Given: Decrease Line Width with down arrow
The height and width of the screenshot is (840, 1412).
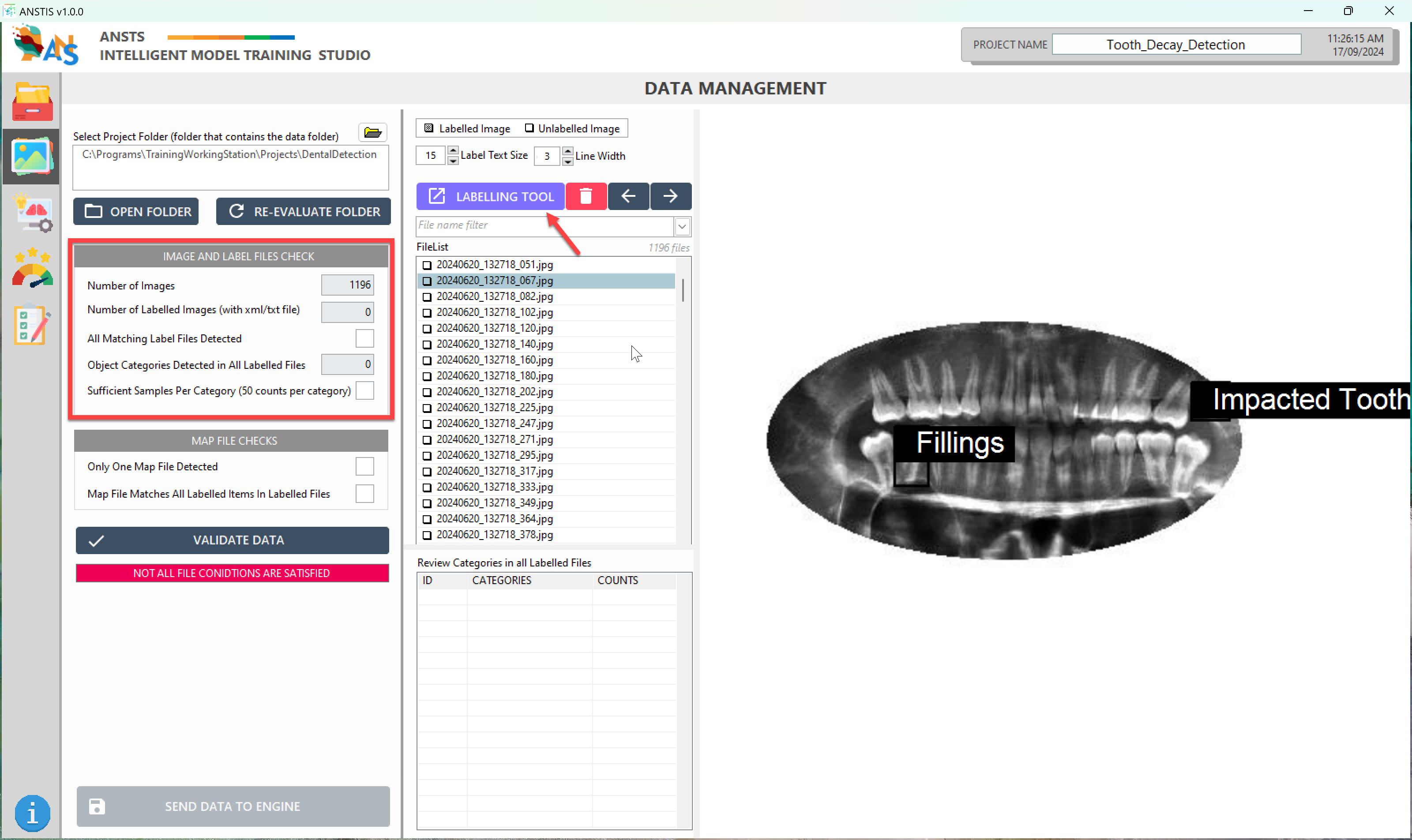Looking at the screenshot, I should pos(567,161).
